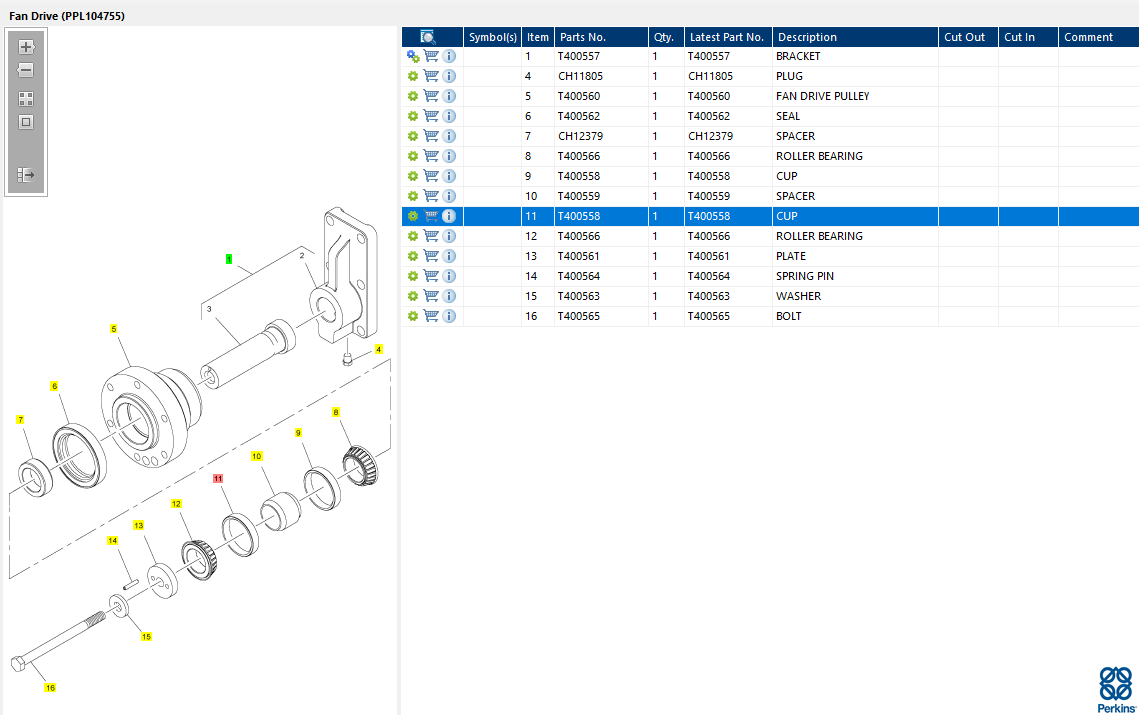Sort table by Description column header
The image size is (1139, 715).
[807, 37]
